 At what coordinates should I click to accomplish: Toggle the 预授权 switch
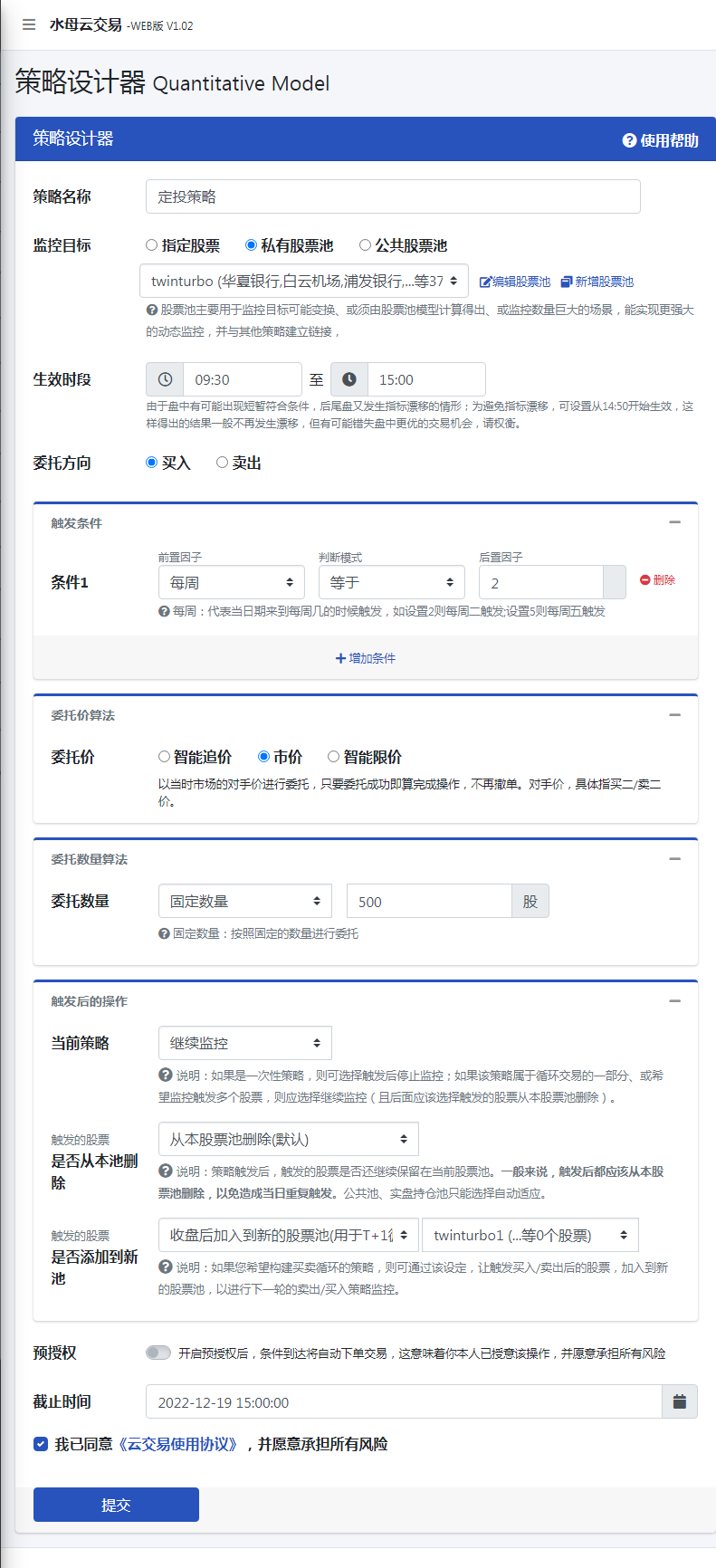pyautogui.click(x=158, y=1353)
